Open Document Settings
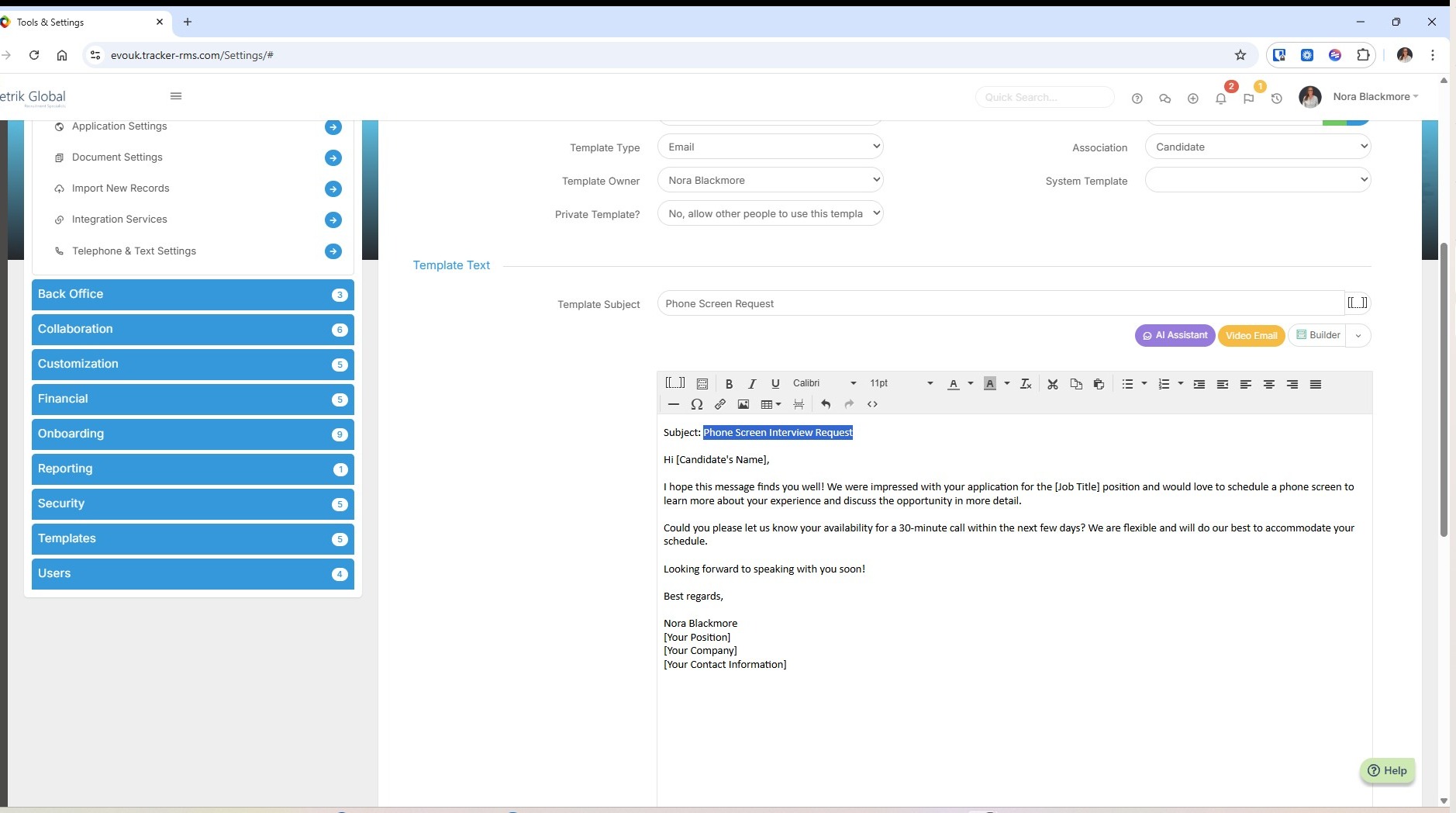 click(117, 157)
